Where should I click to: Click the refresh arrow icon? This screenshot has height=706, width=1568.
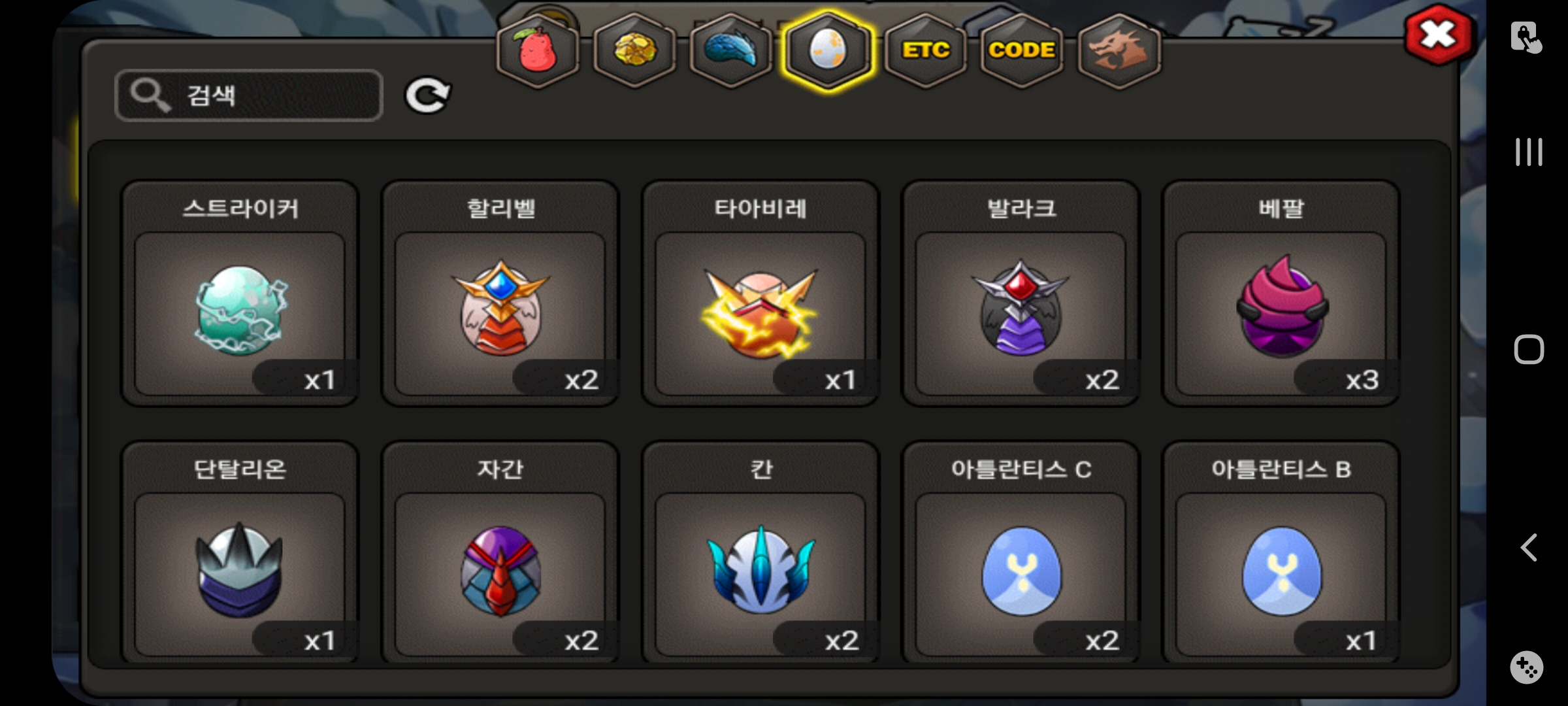click(427, 95)
